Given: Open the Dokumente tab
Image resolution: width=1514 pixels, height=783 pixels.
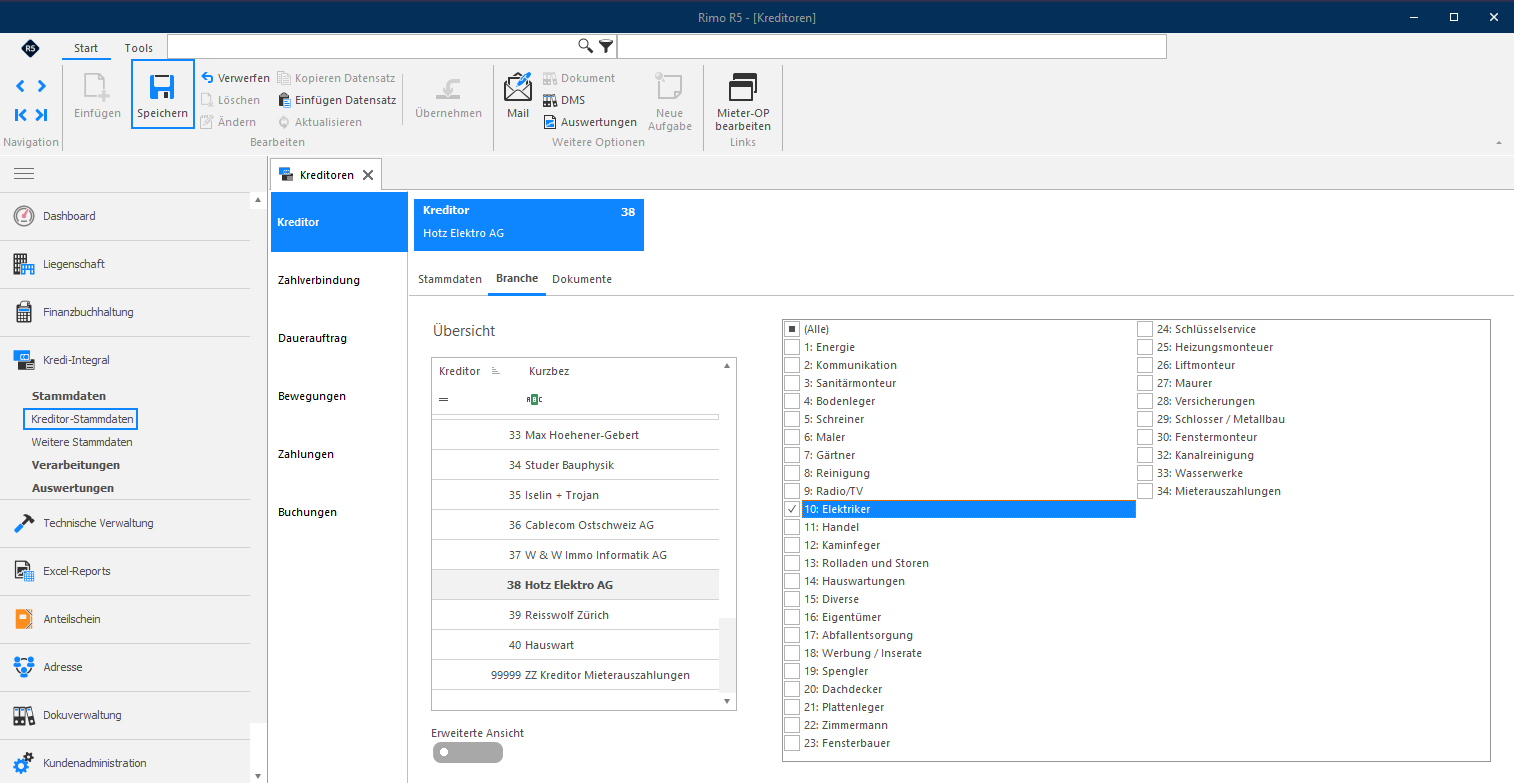Looking at the screenshot, I should click(582, 279).
